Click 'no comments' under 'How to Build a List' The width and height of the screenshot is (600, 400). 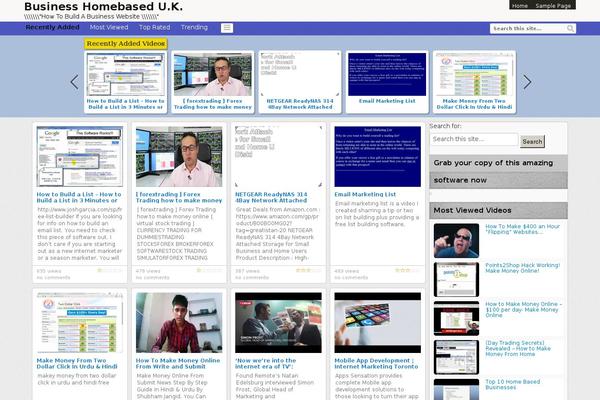click(x=53, y=277)
